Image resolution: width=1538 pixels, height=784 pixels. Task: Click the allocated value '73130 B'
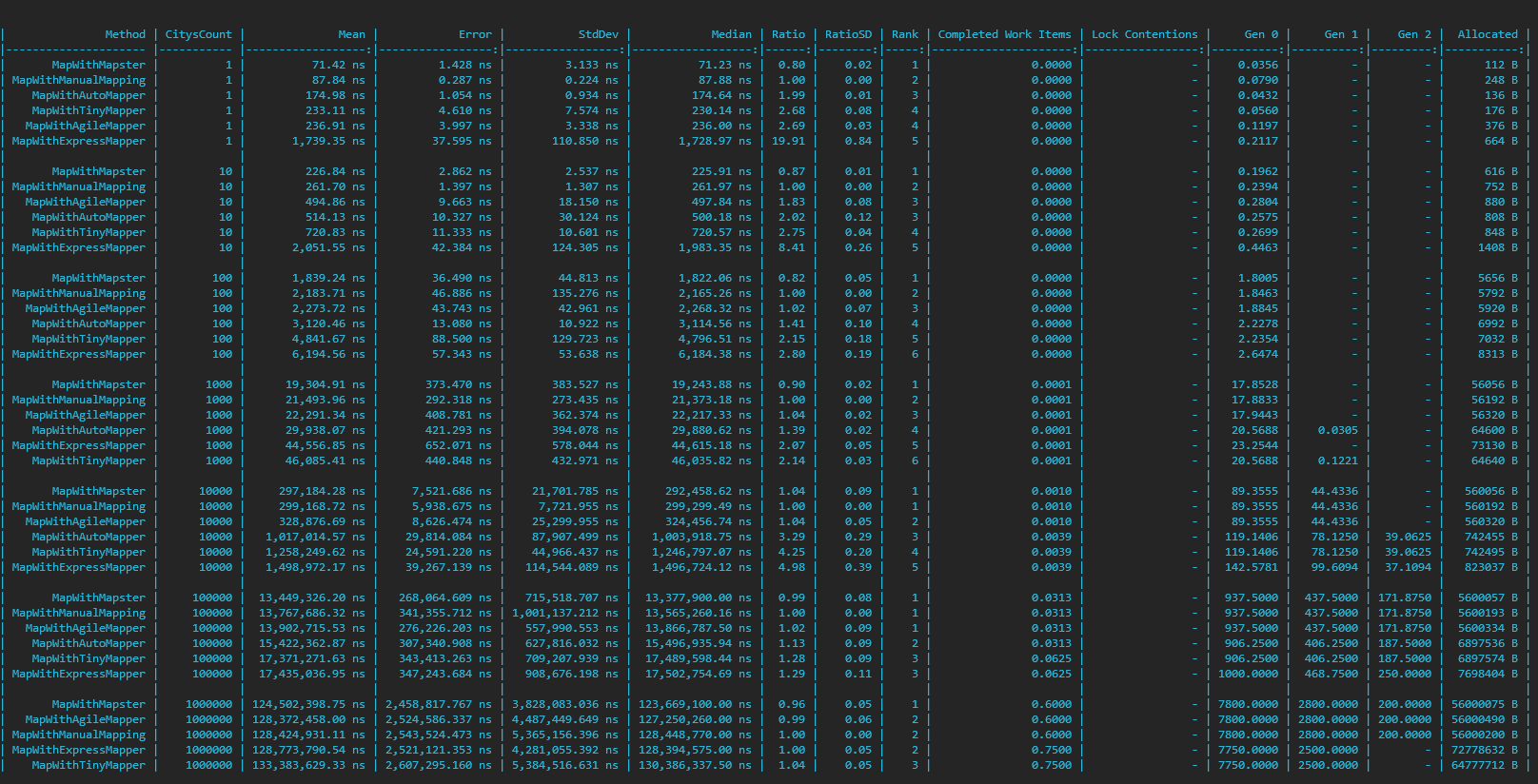[x=1494, y=445]
